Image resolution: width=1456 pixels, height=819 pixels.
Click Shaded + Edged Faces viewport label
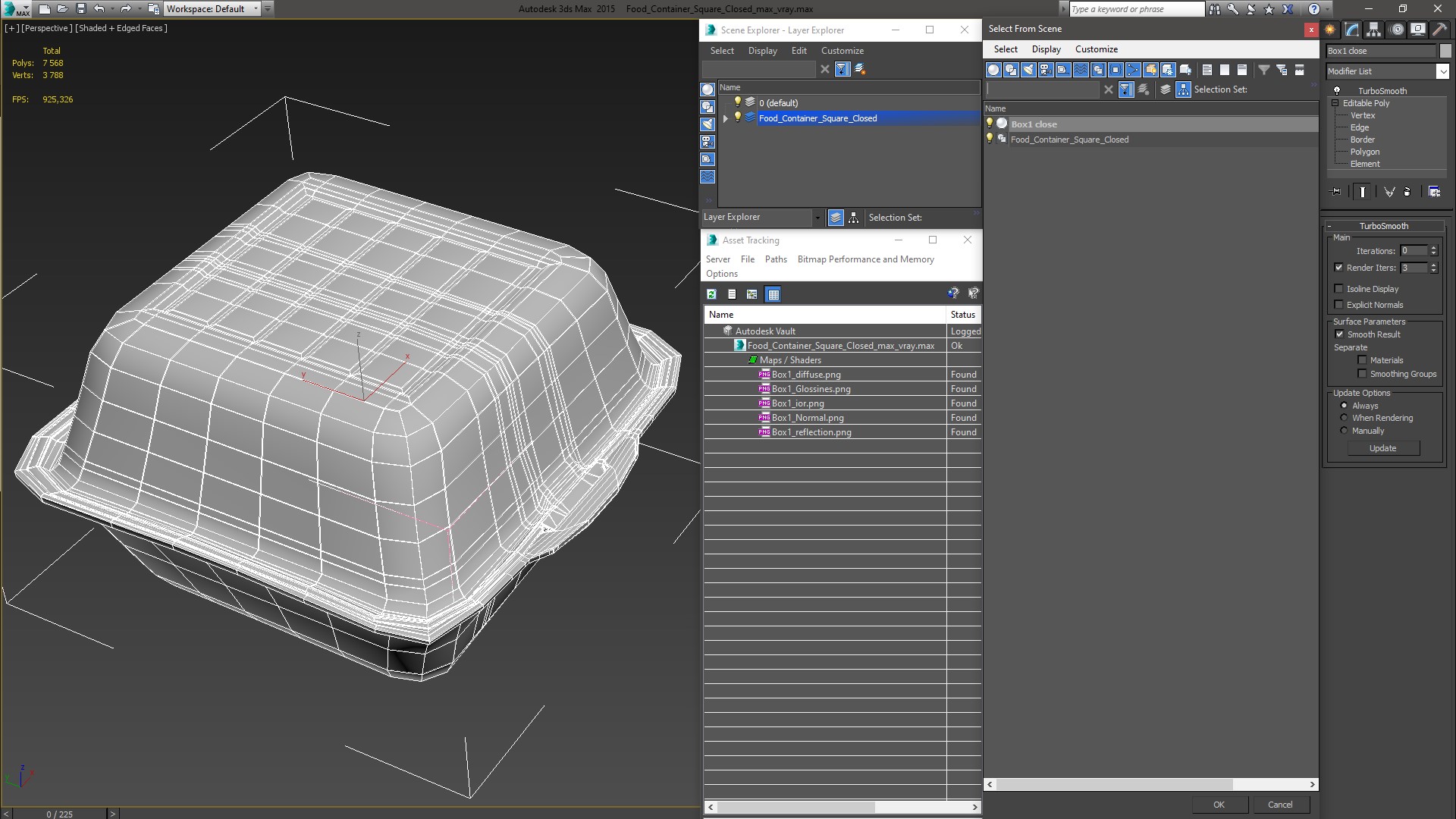pos(121,28)
